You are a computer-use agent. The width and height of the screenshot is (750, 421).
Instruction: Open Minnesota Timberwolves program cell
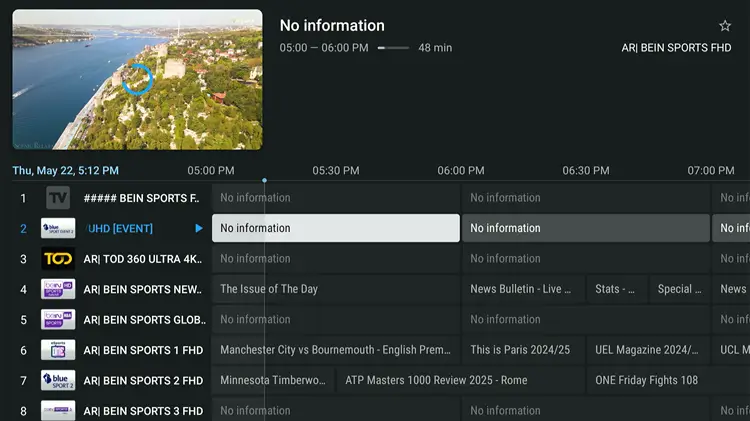pyautogui.click(x=274, y=380)
